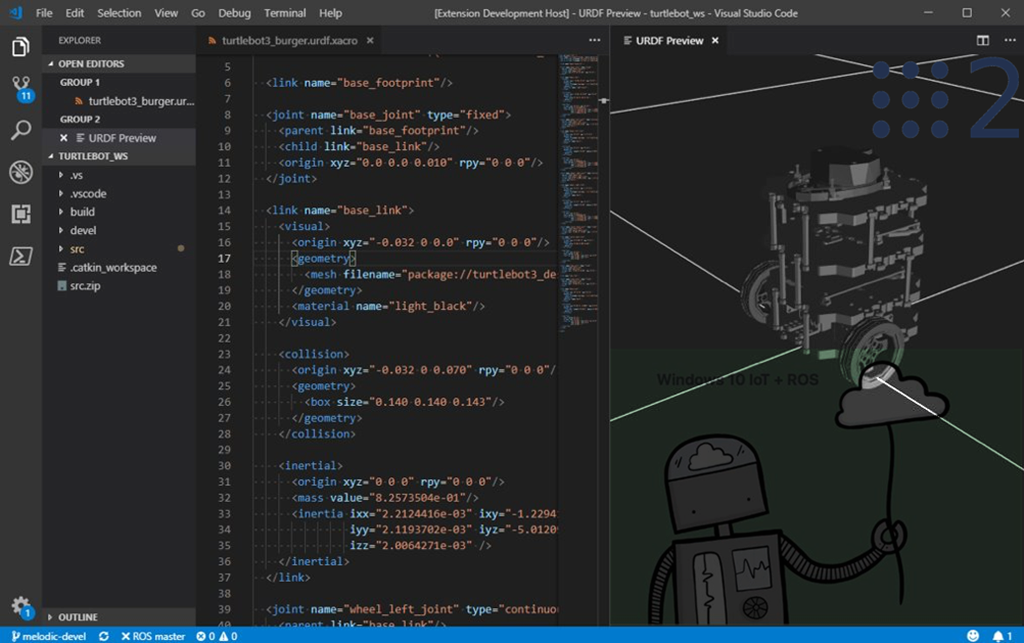Image resolution: width=1024 pixels, height=643 pixels.
Task: Open the Go menu
Action: click(x=198, y=13)
